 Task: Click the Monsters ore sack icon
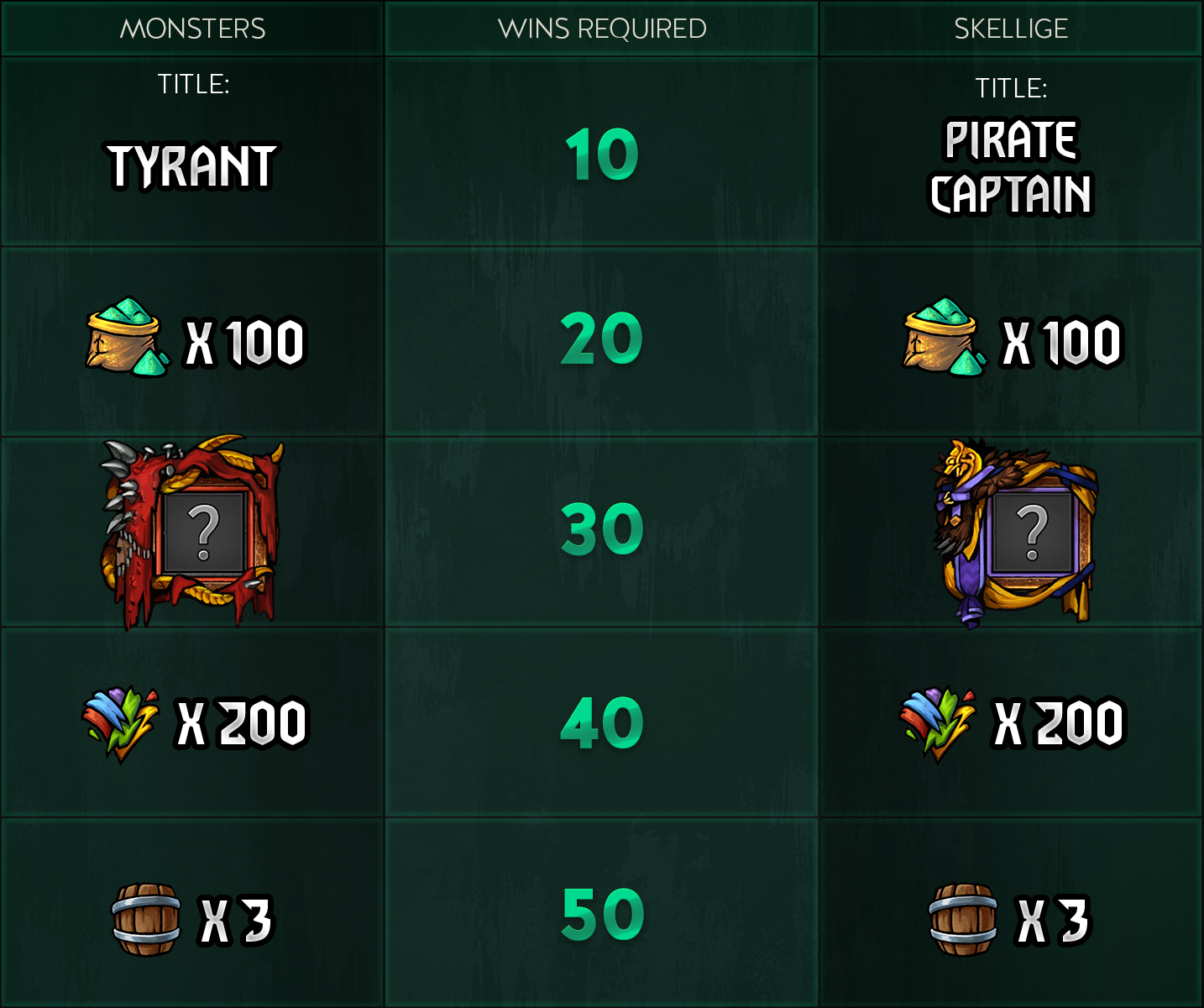click(x=128, y=336)
